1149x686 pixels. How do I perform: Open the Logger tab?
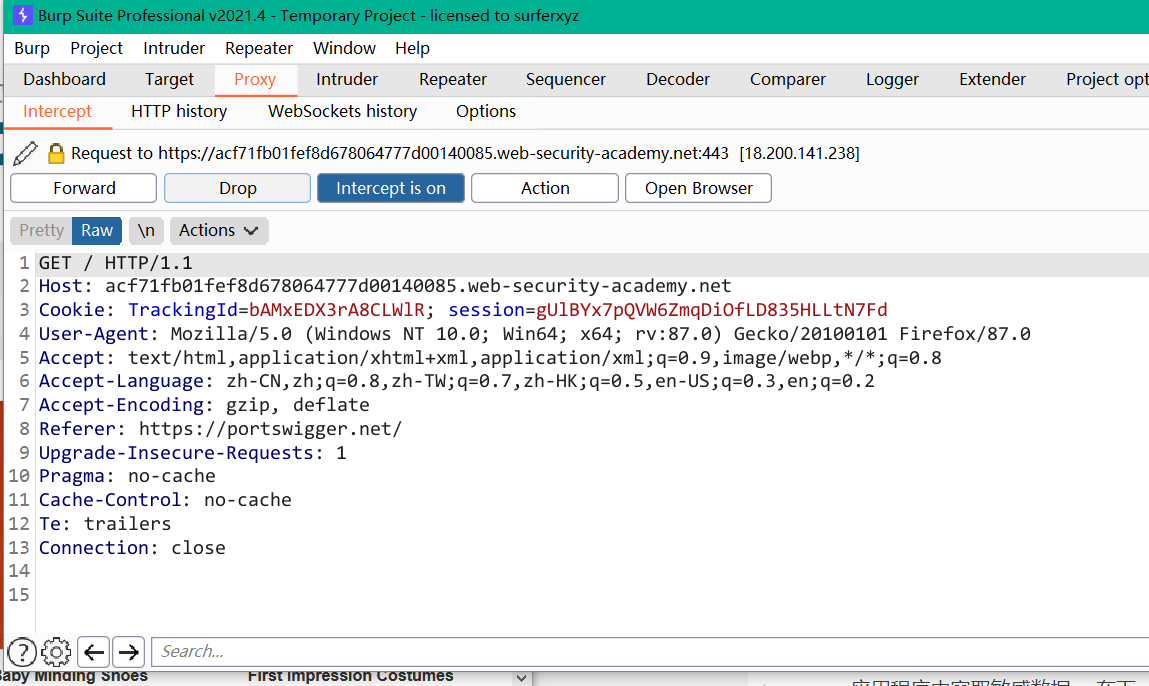click(x=892, y=79)
